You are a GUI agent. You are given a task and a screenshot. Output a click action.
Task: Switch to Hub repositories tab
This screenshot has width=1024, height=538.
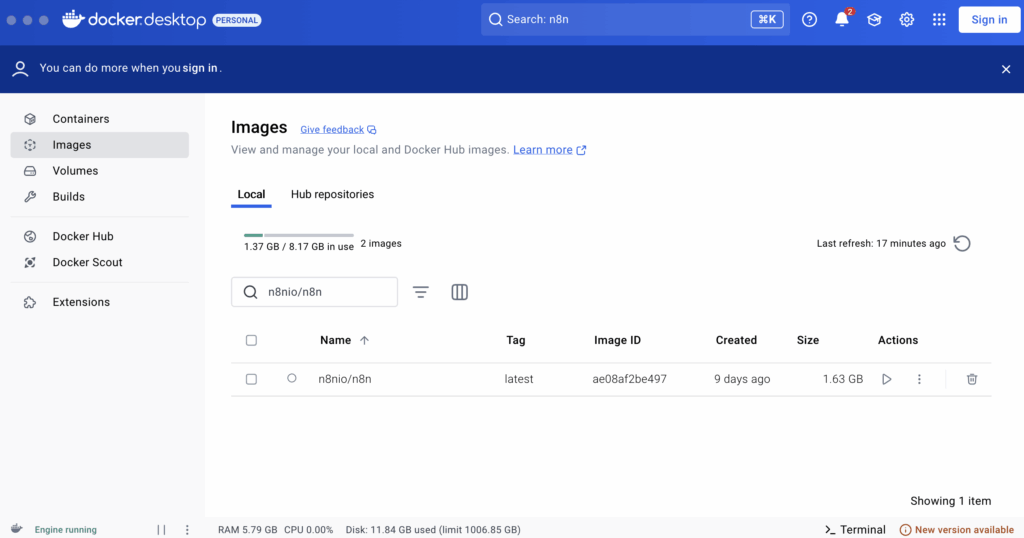click(332, 195)
